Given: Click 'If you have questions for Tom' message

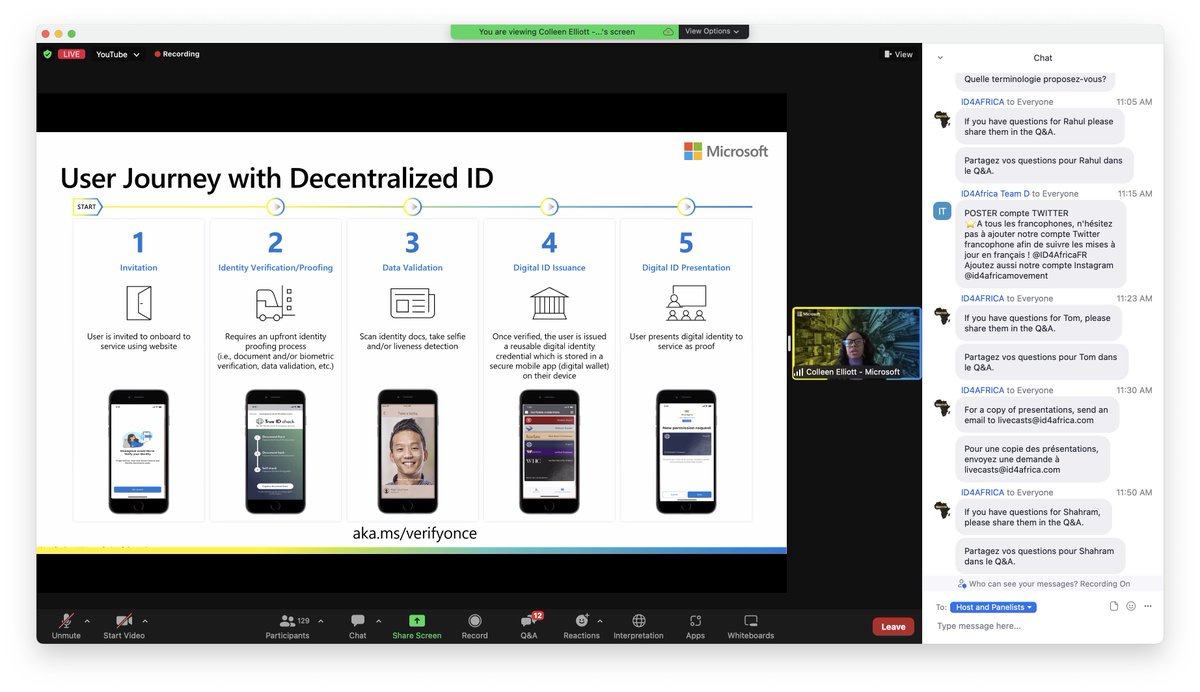Looking at the screenshot, I should pyautogui.click(x=1038, y=322).
